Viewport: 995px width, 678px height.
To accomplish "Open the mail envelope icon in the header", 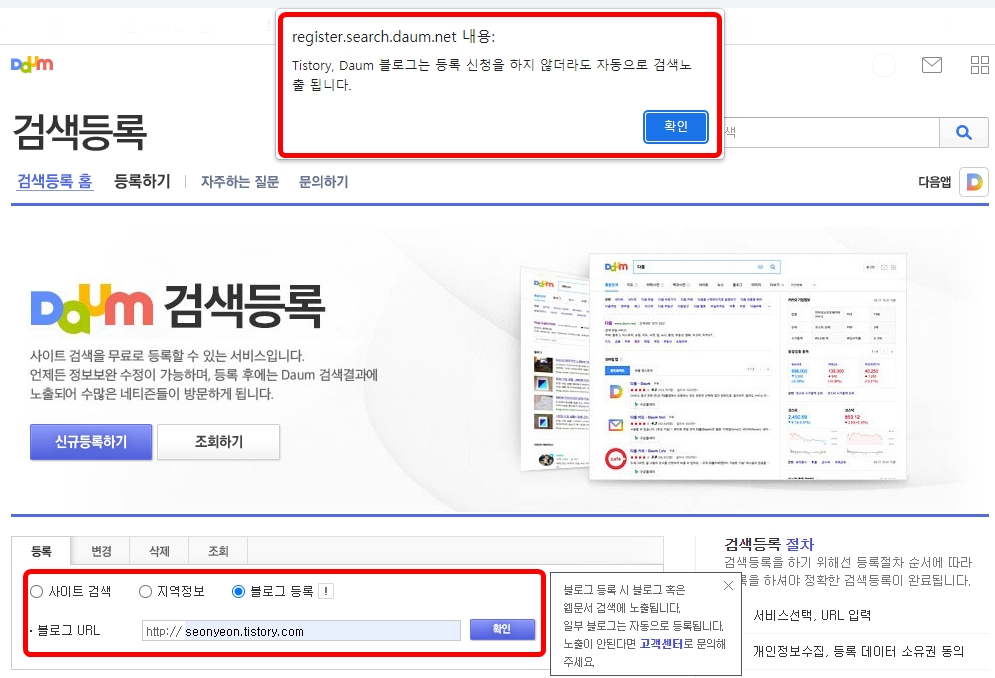I will pyautogui.click(x=932, y=65).
